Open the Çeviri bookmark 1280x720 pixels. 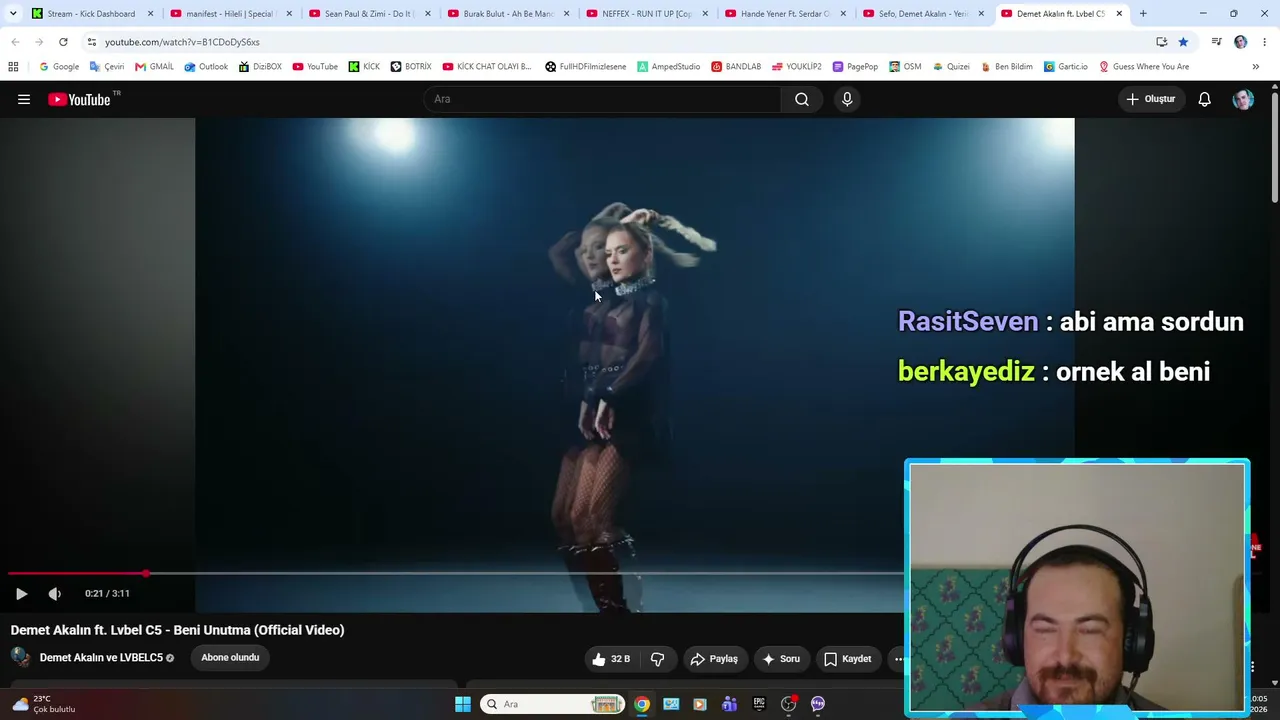click(x=107, y=67)
